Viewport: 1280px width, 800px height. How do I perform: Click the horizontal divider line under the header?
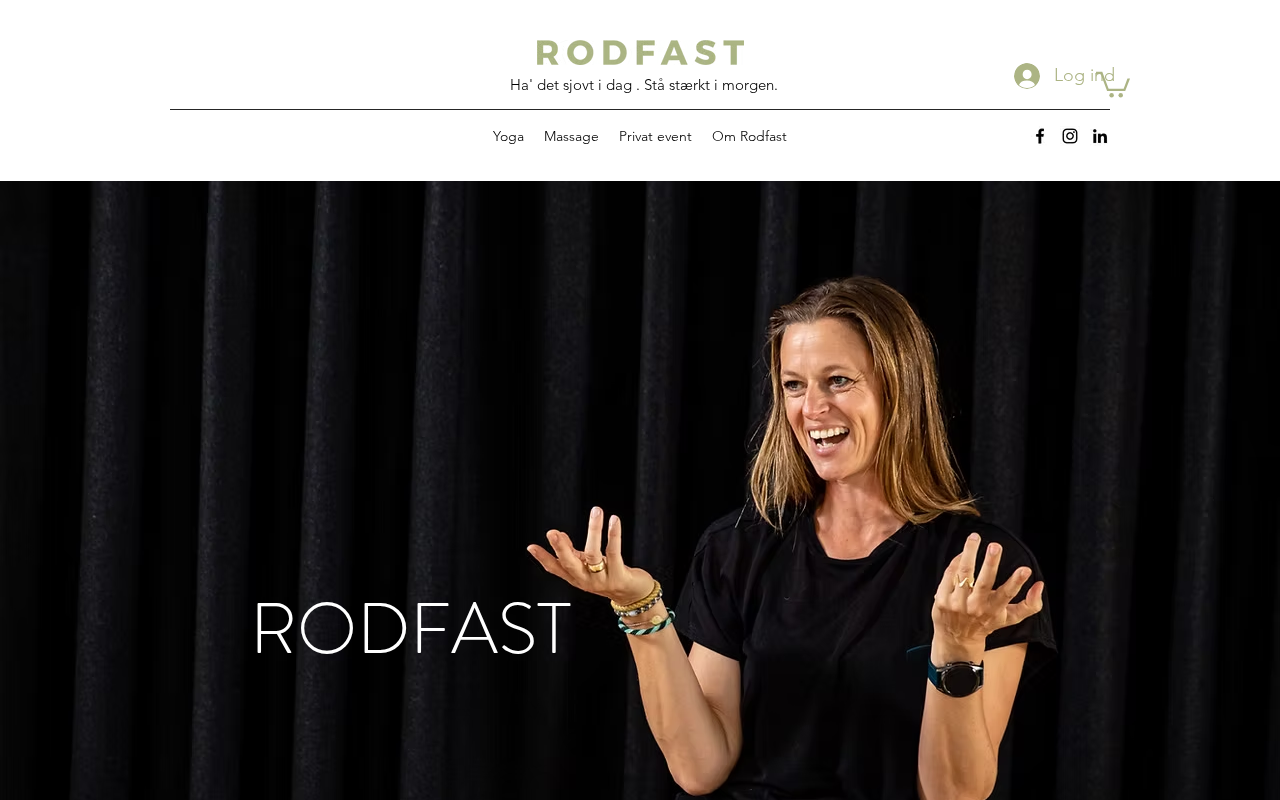[640, 109]
